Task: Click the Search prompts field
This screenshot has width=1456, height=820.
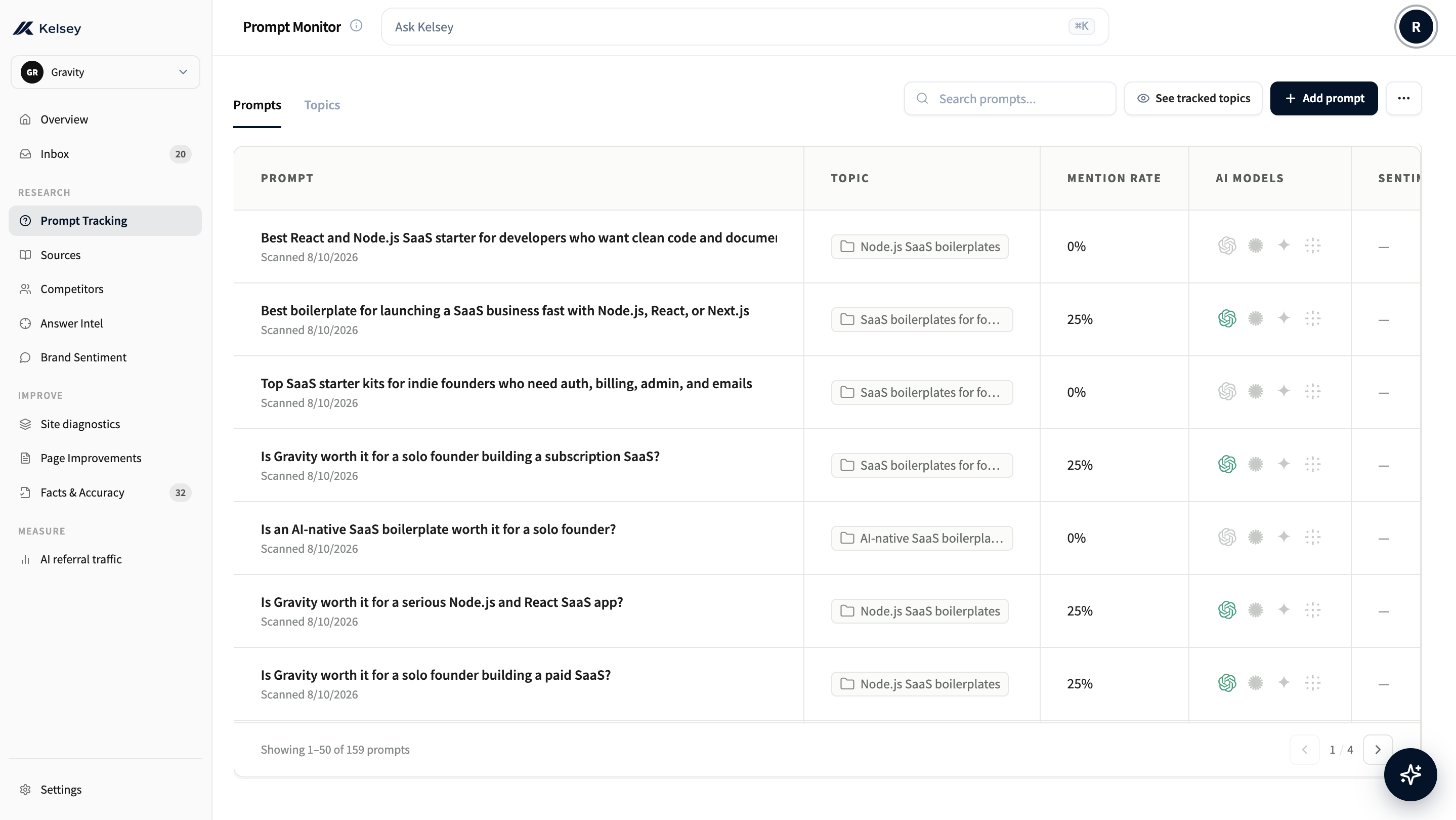Action: 1010,99
